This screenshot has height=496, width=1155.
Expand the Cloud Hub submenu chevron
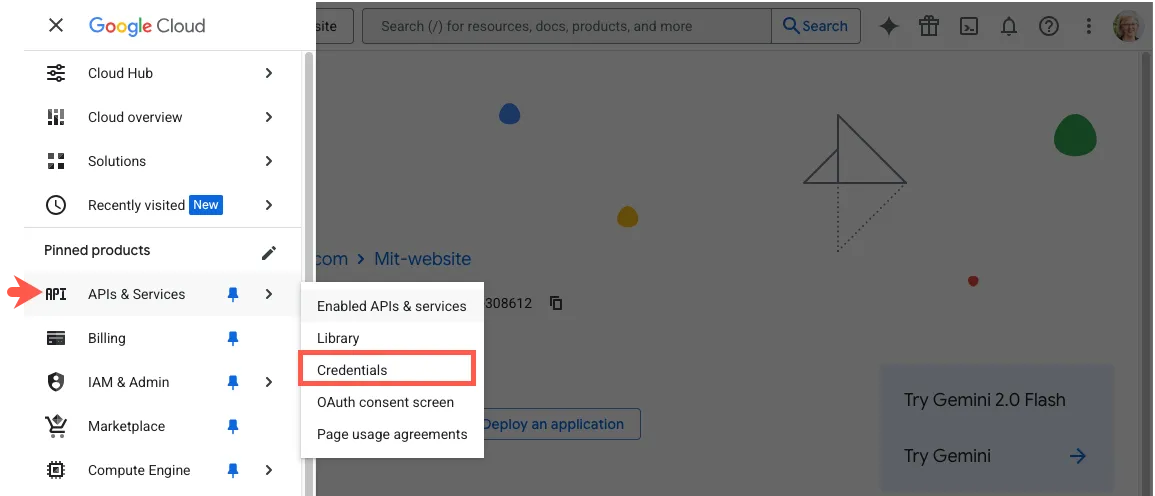pyautogui.click(x=268, y=73)
